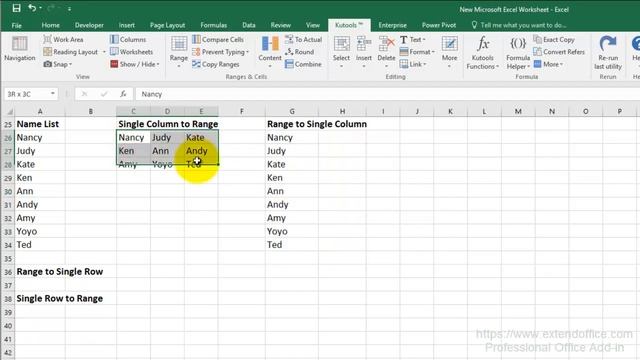
Task: Click Re-run last utility
Action: [x=608, y=52]
